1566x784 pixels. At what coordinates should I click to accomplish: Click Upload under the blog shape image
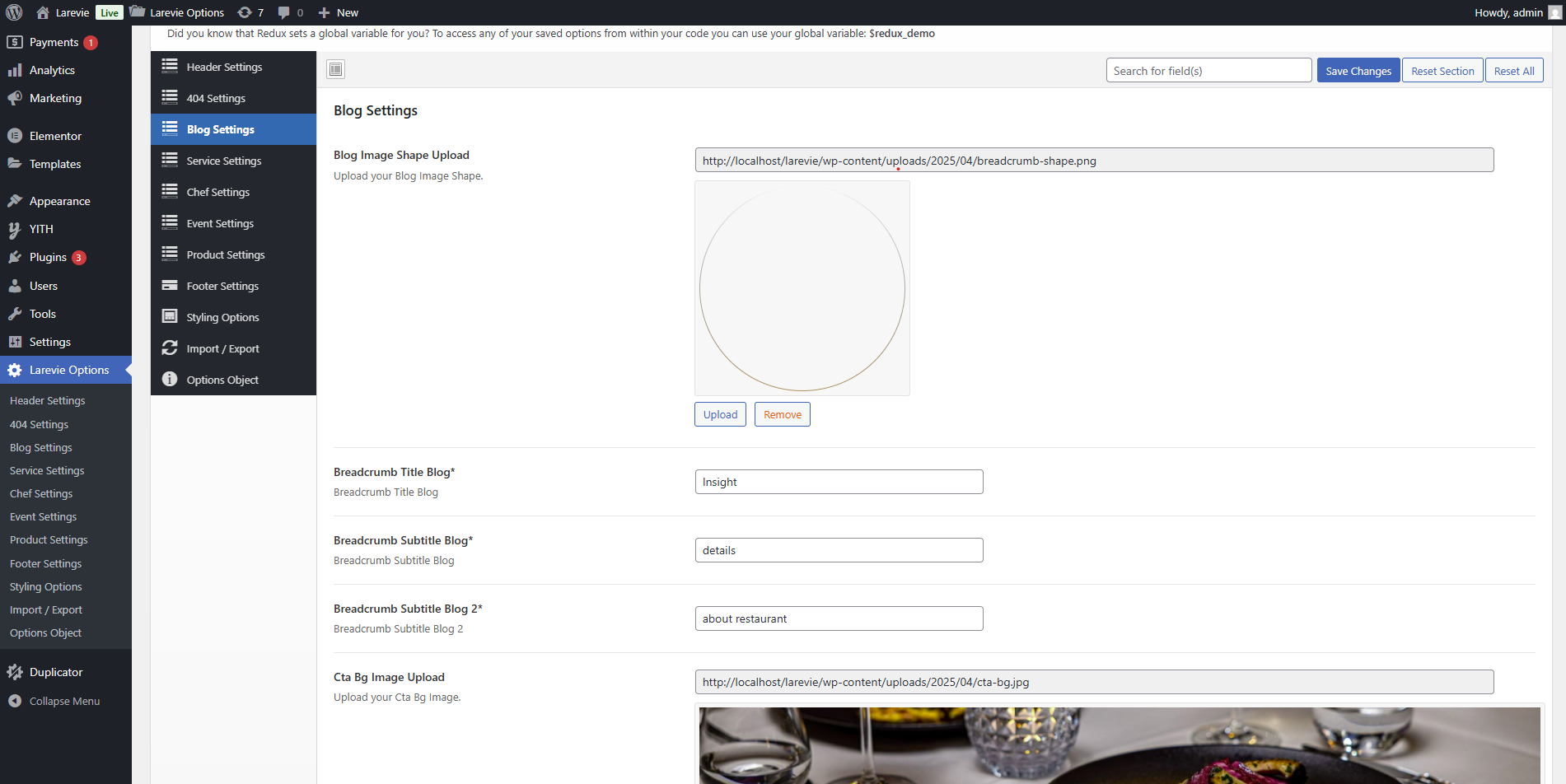pyautogui.click(x=720, y=414)
